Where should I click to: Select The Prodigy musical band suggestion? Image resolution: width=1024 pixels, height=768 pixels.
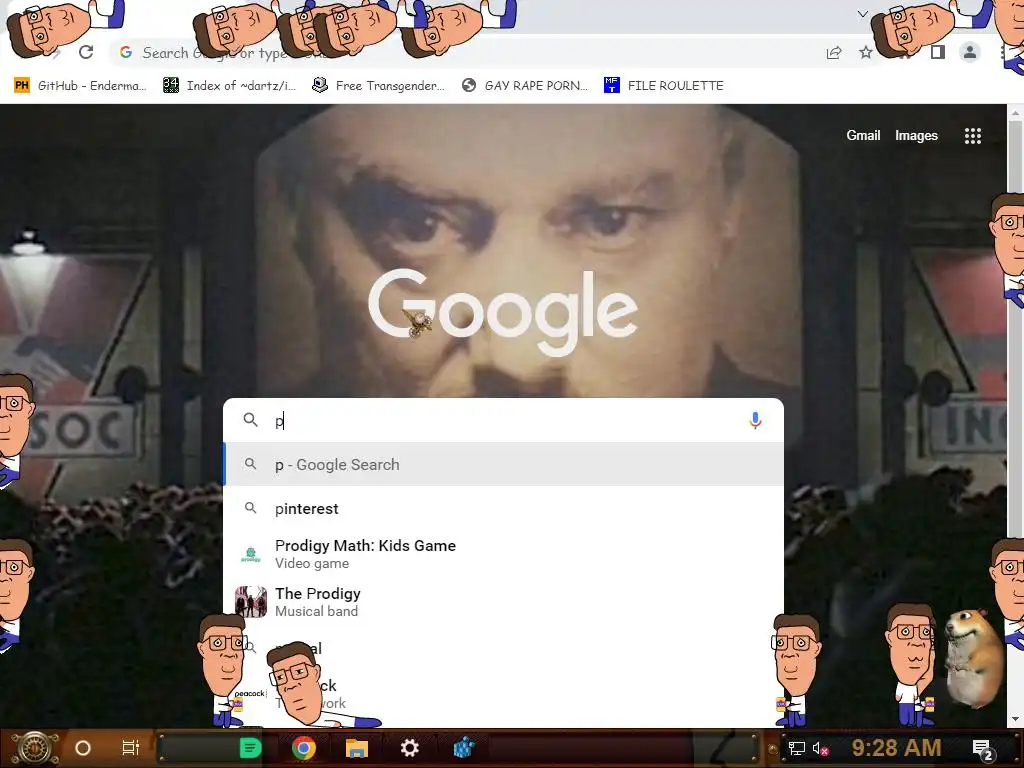point(504,601)
